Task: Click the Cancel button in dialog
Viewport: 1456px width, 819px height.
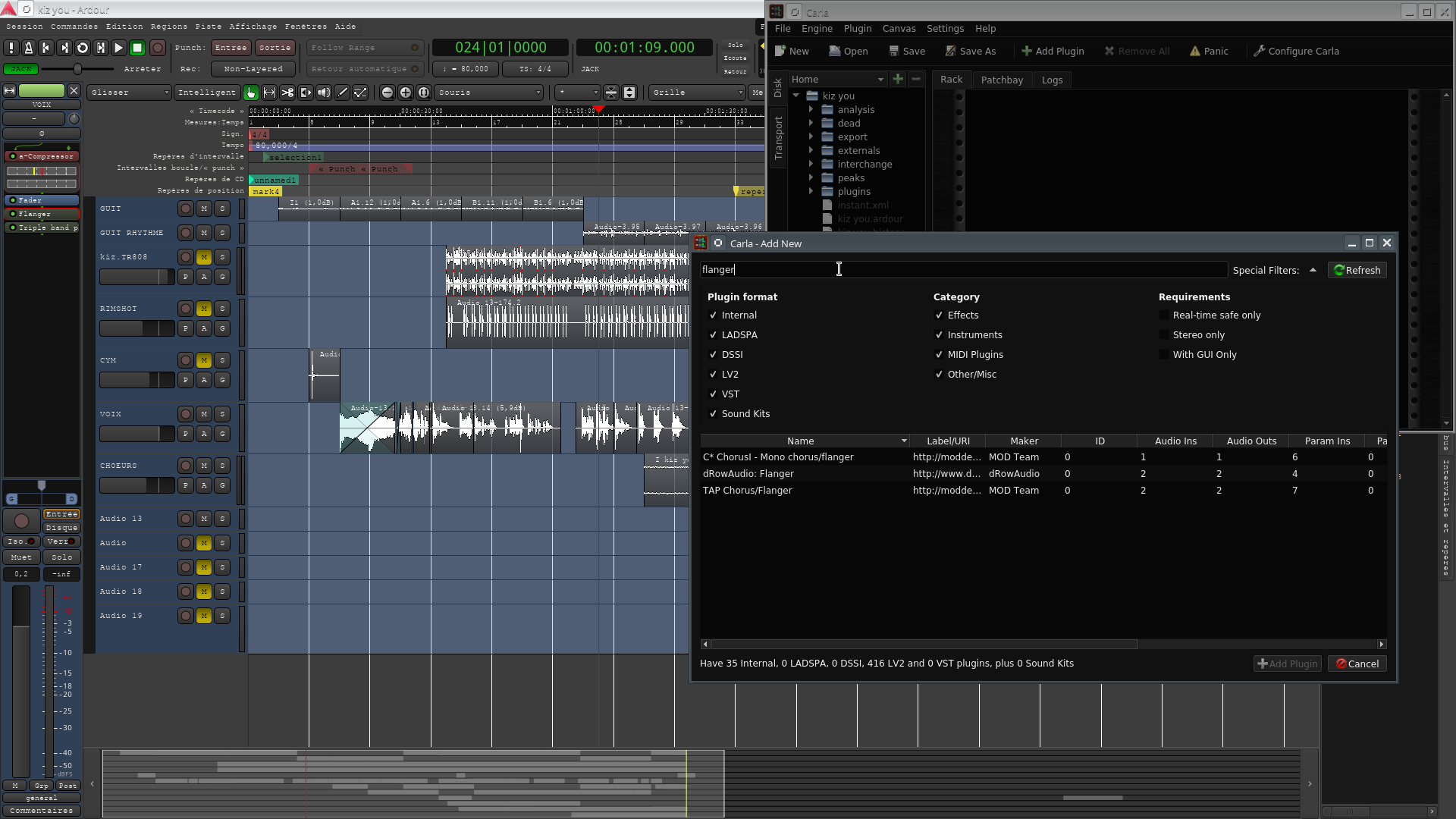Action: (1357, 664)
